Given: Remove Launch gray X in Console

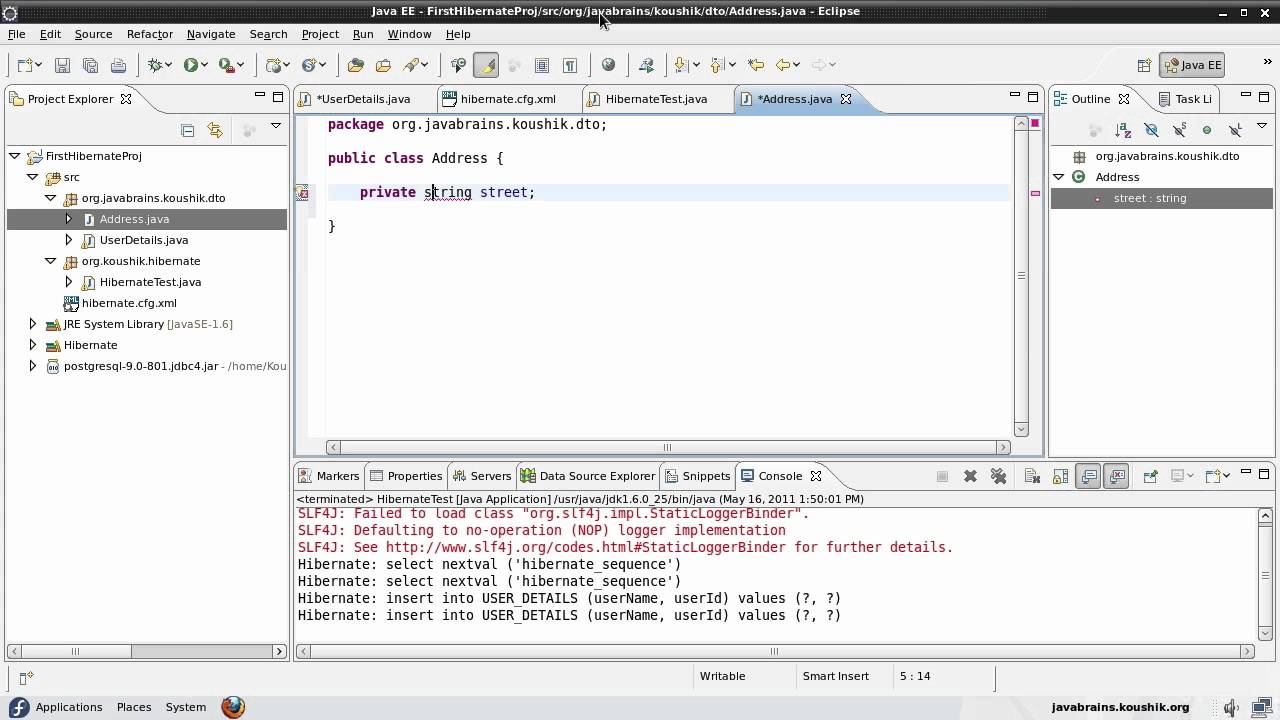Looking at the screenshot, I should 970,477.
